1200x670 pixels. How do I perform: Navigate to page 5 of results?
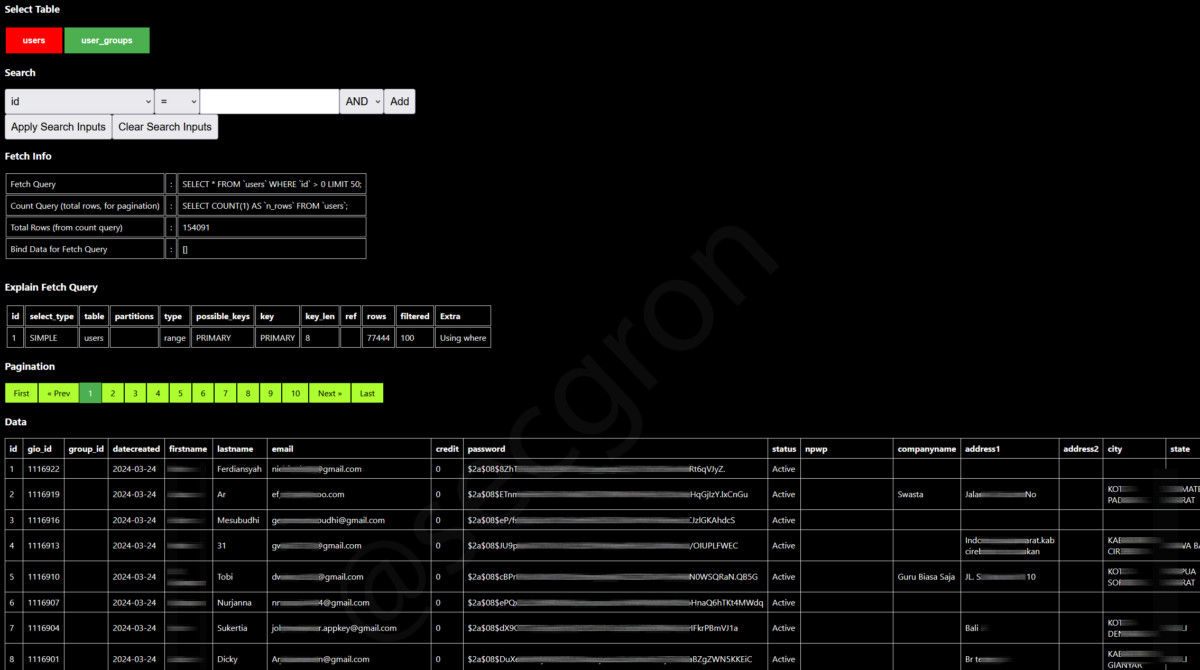(x=180, y=393)
